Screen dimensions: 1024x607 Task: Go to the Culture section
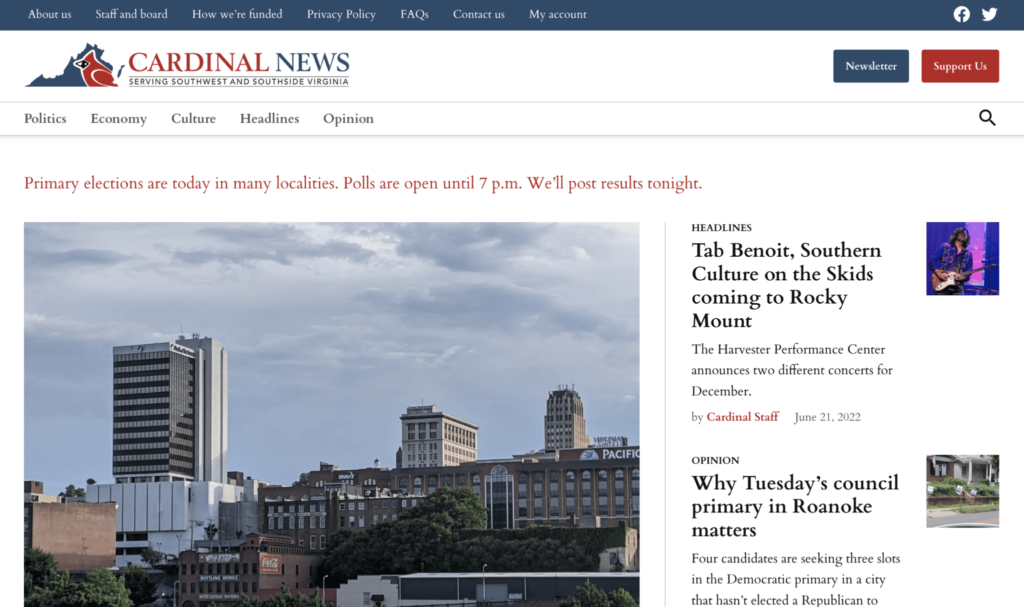193,118
